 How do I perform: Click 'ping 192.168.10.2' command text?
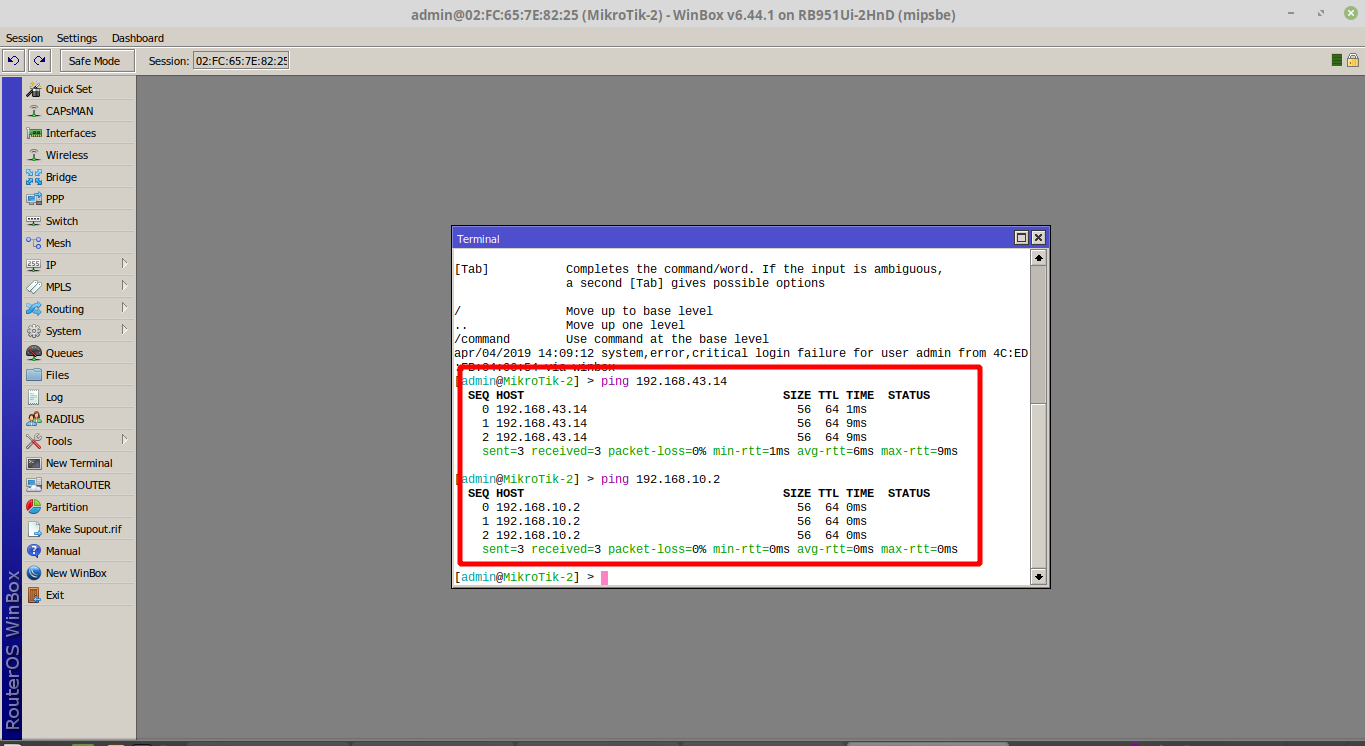(661, 479)
